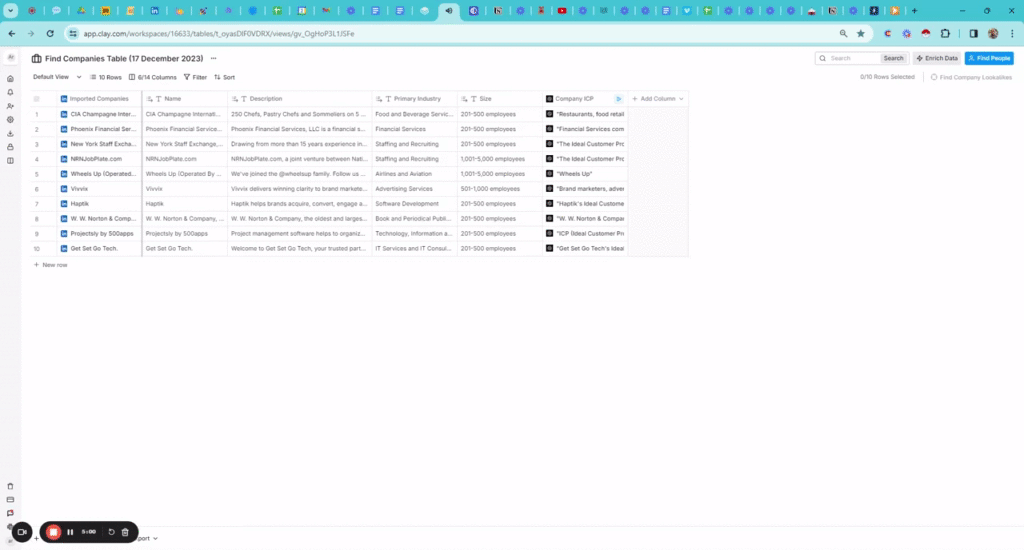Viewport: 1024px width, 550px height.
Task: Click into the table Search field
Action: click(852, 58)
